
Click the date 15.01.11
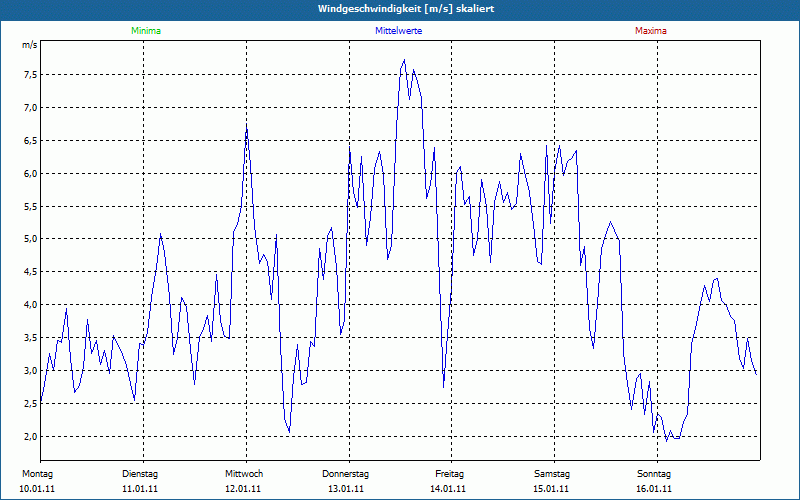[551, 489]
